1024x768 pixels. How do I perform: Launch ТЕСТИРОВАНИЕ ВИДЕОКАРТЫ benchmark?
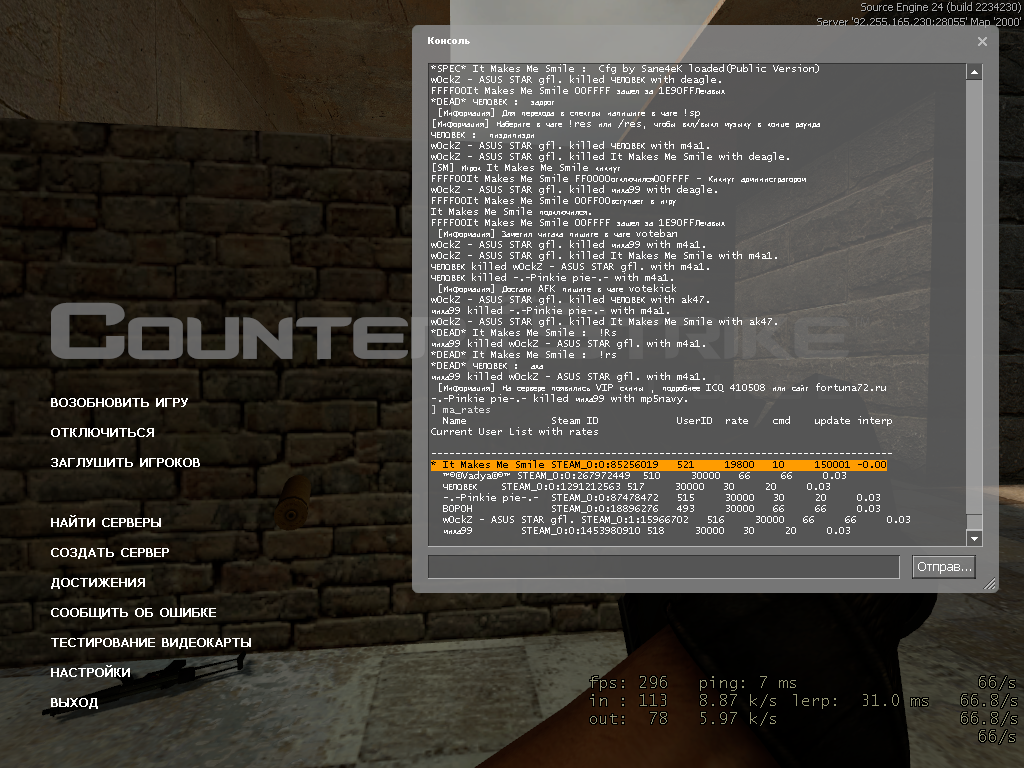pos(151,643)
